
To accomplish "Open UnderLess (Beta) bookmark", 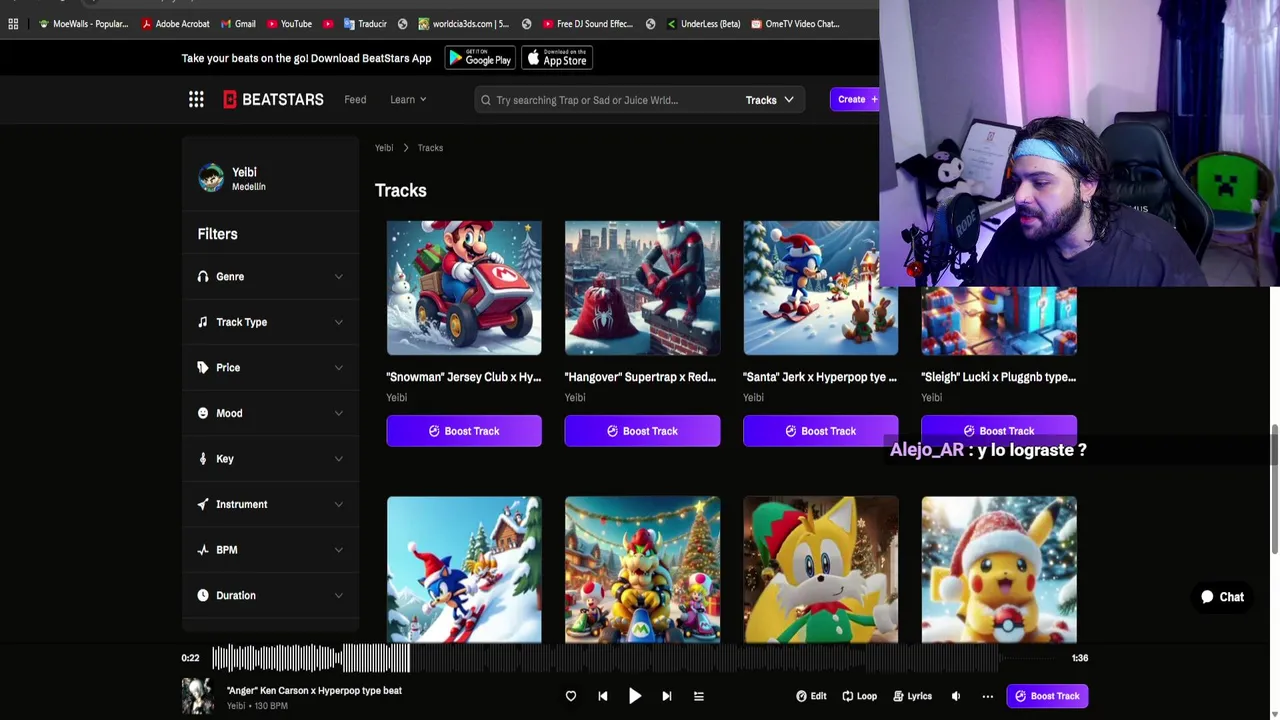I will 704,24.
